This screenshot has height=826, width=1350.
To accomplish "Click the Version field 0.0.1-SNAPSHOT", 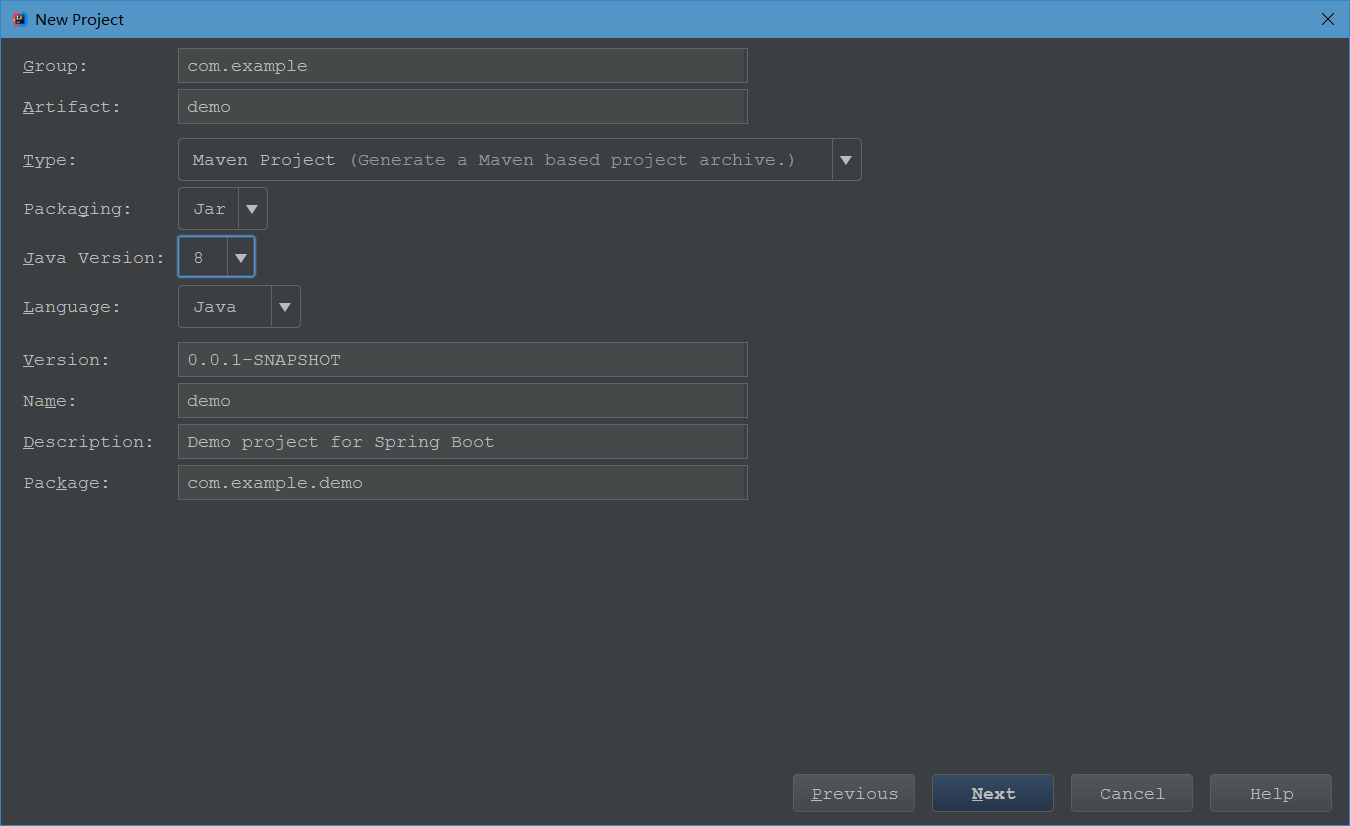I will tap(462, 360).
